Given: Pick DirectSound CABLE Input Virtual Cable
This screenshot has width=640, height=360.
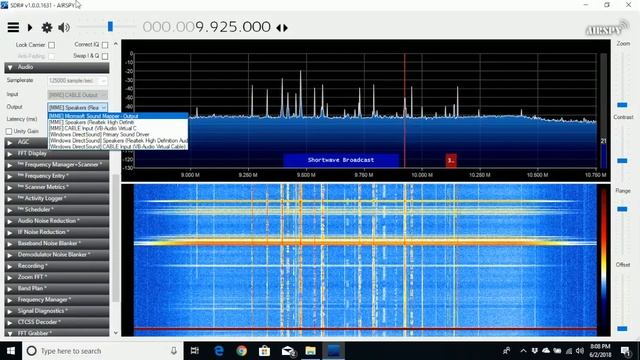Looking at the screenshot, I should [x=118, y=146].
